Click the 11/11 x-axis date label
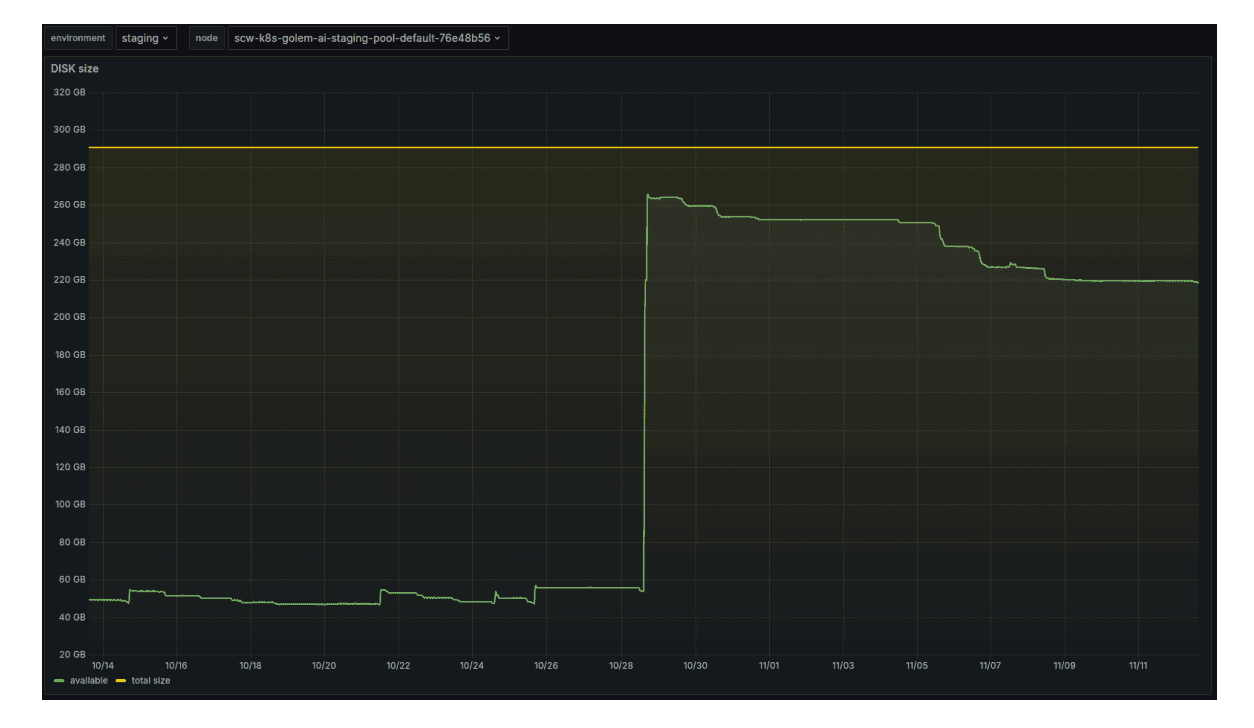This screenshot has width=1254, height=728. point(1139,664)
